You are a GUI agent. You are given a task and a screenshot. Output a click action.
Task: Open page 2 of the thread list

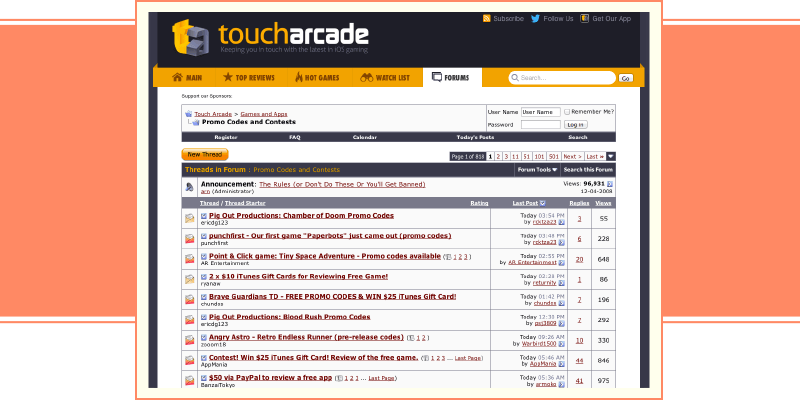pyautogui.click(x=498, y=157)
